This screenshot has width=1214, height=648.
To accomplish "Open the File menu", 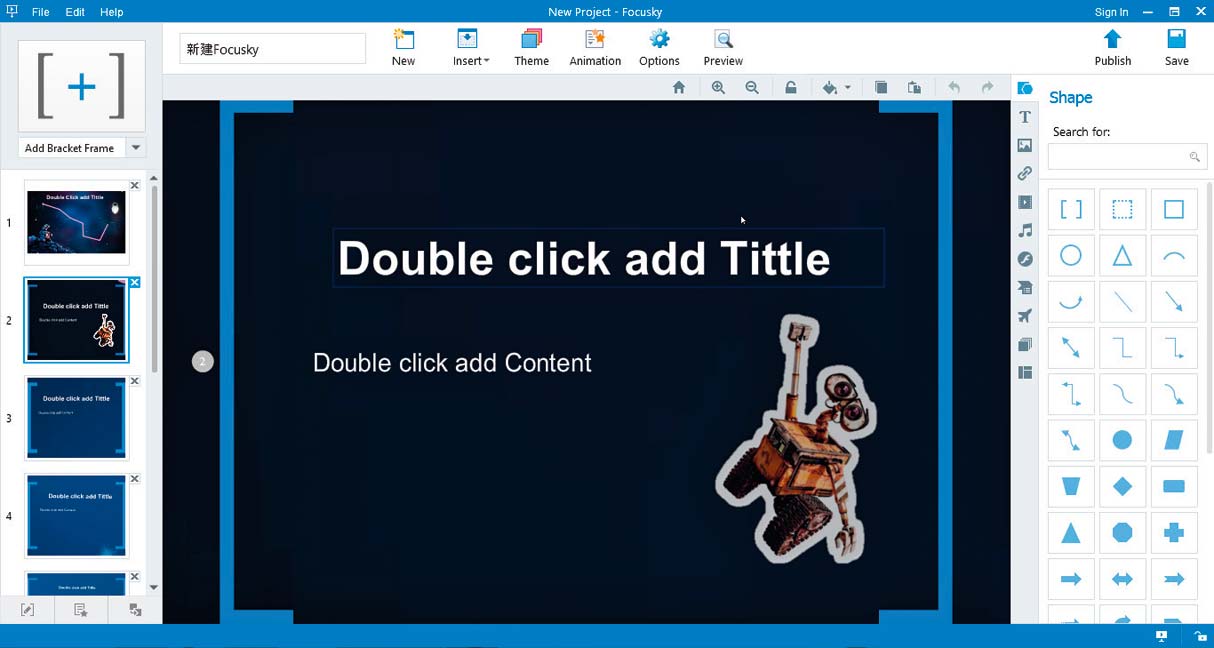I will [x=40, y=12].
